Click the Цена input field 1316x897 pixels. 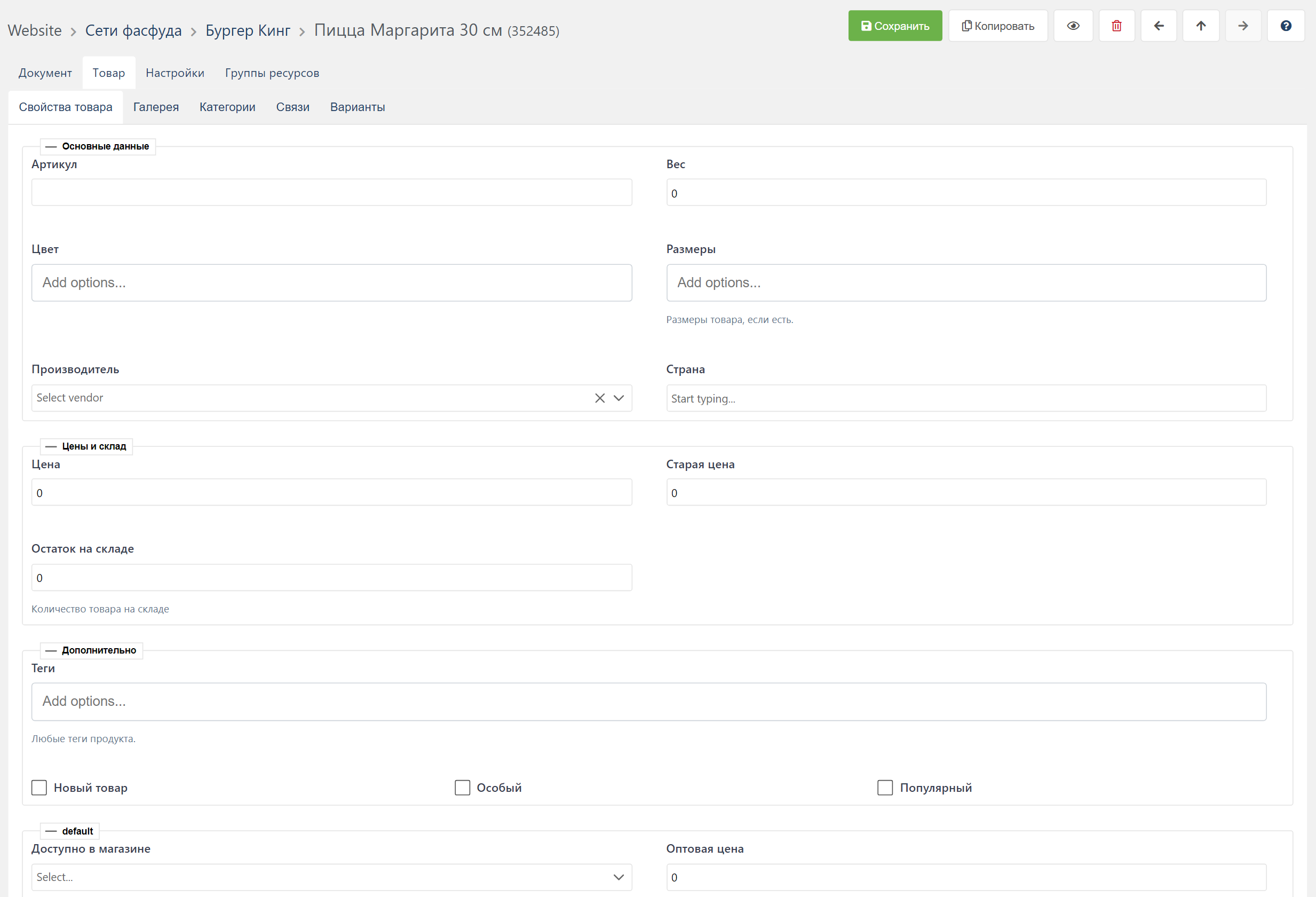[x=331, y=492]
